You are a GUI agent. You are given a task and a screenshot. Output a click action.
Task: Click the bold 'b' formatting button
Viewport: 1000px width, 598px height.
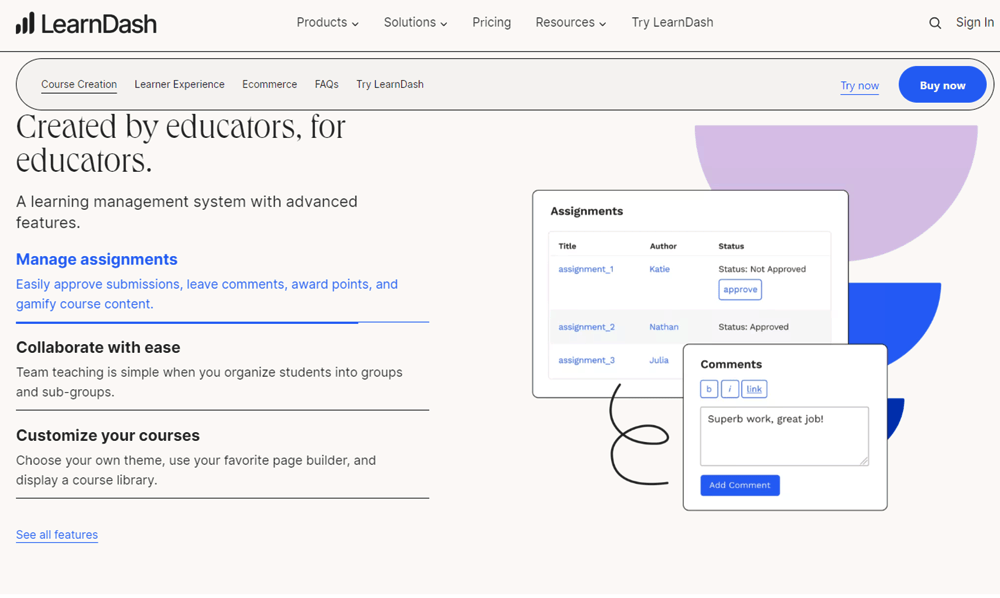click(x=709, y=389)
